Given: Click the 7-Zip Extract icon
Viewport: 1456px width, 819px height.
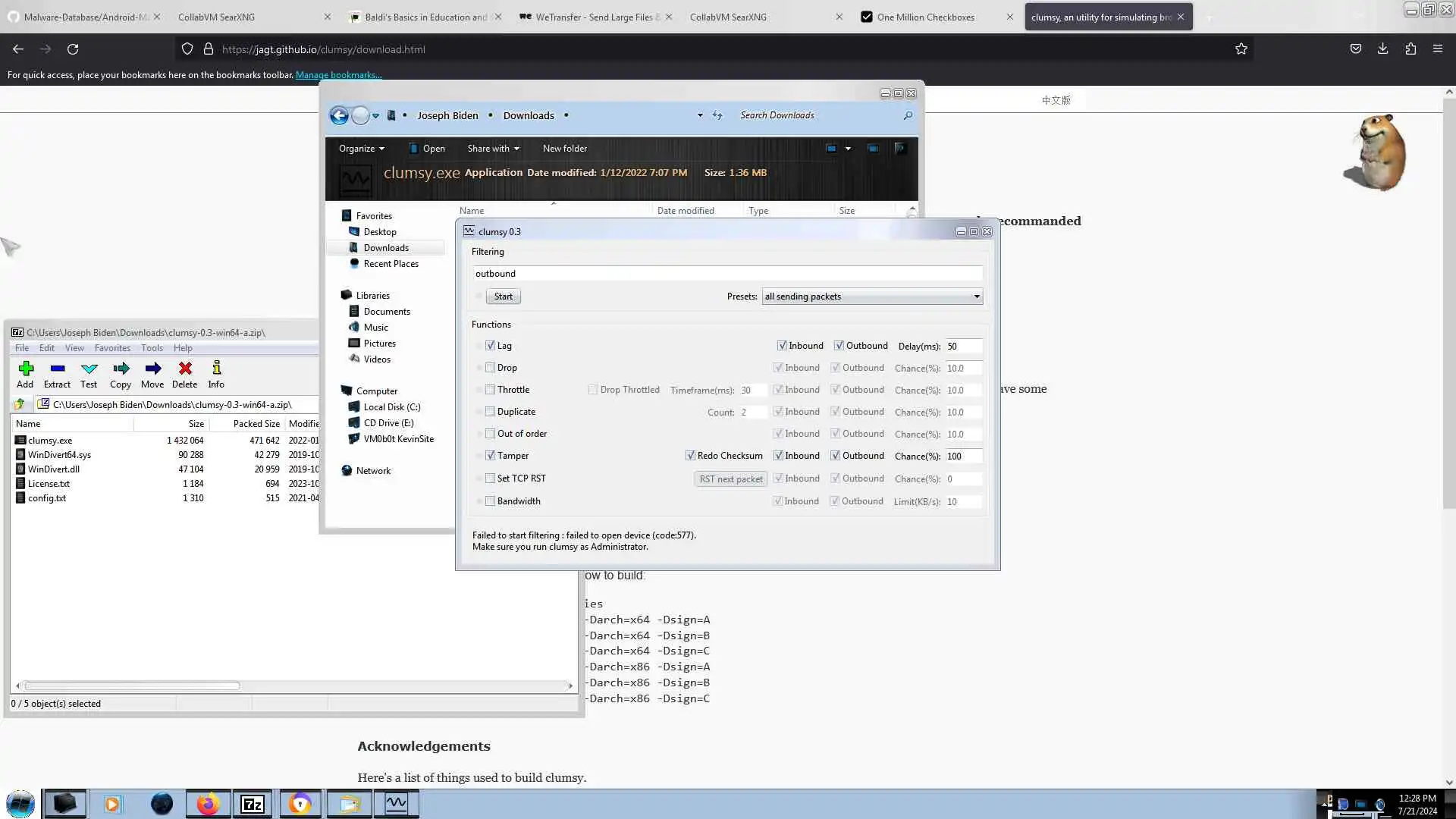Looking at the screenshot, I should coord(57,369).
